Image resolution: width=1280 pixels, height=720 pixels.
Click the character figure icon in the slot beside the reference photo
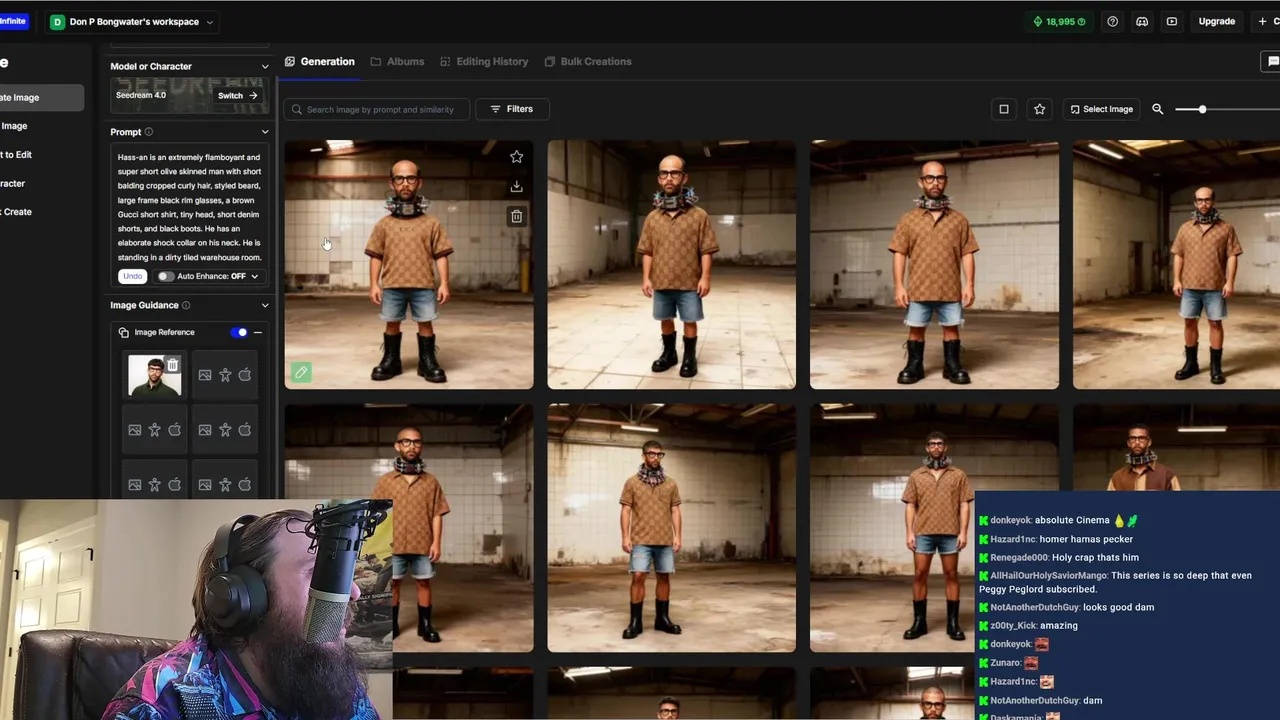pos(225,375)
